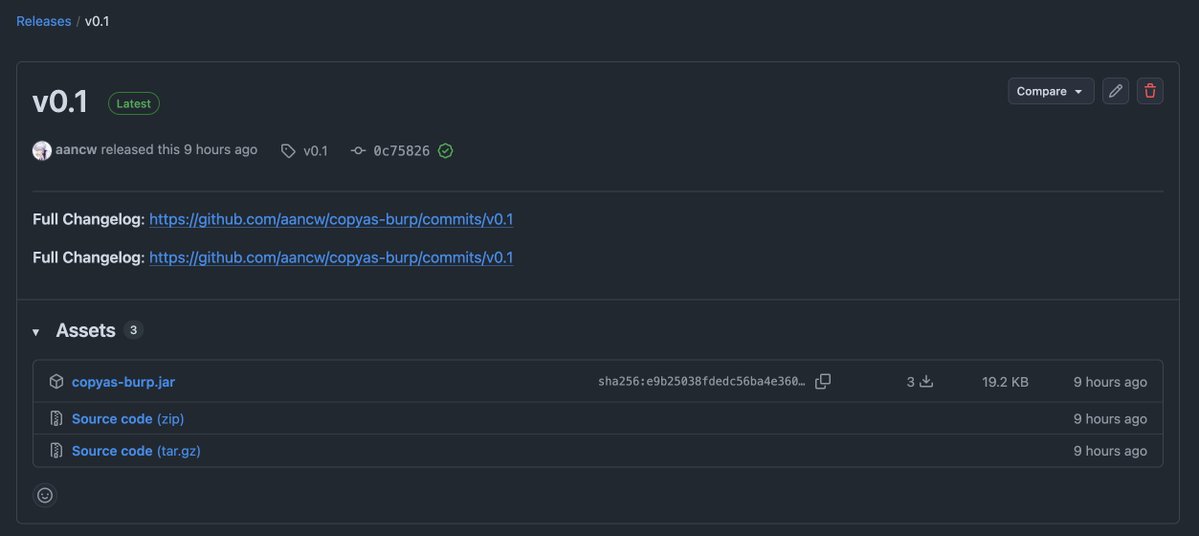This screenshot has height=536, width=1199.
Task: Click the Latest label badge
Action: [134, 103]
